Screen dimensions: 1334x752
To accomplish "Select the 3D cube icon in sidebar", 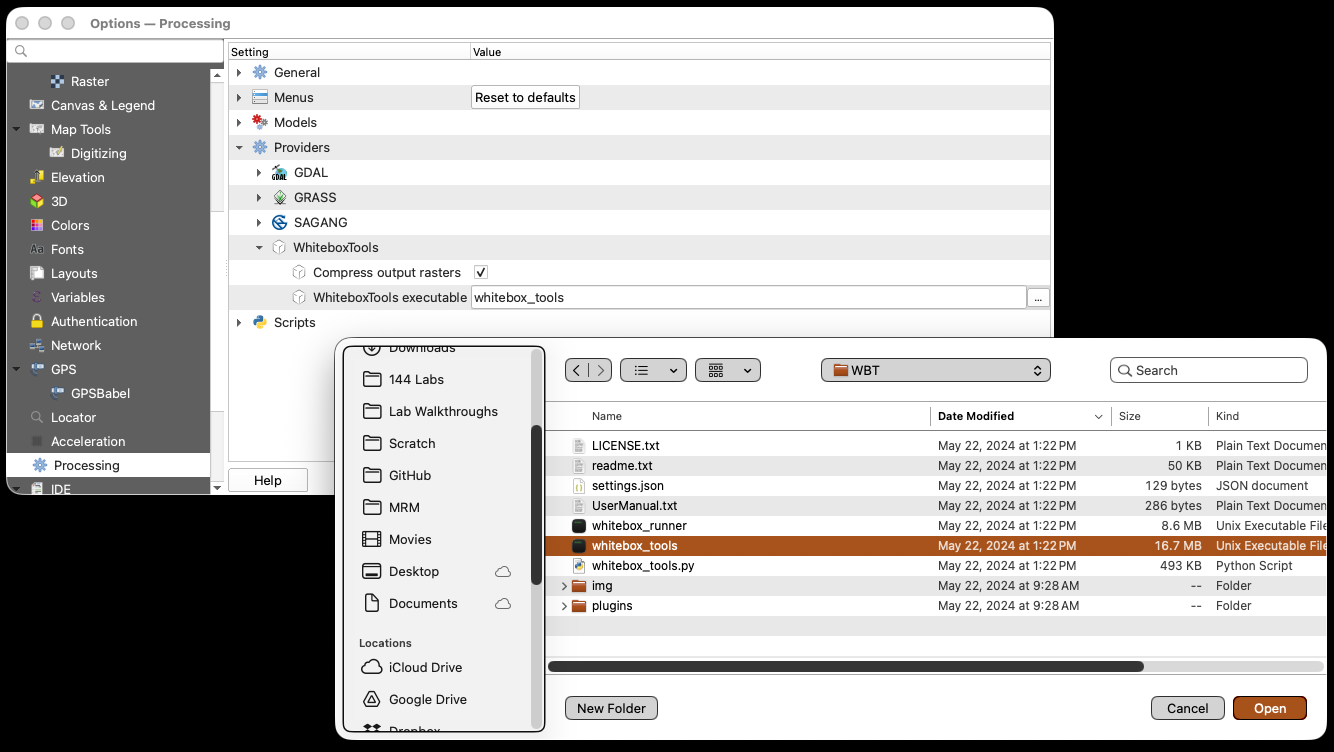I will point(37,201).
